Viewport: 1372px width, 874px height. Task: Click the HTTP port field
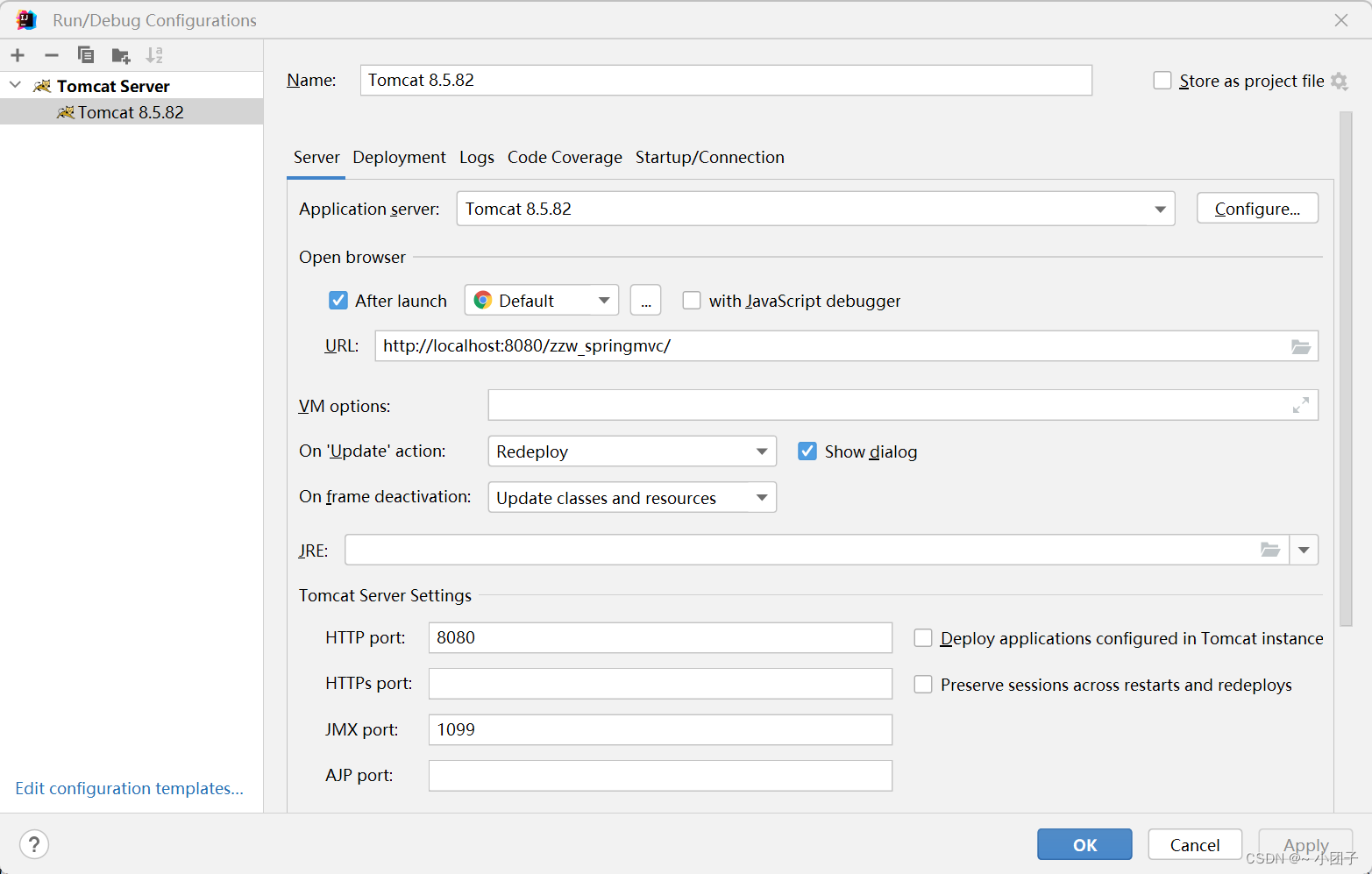[x=660, y=637]
